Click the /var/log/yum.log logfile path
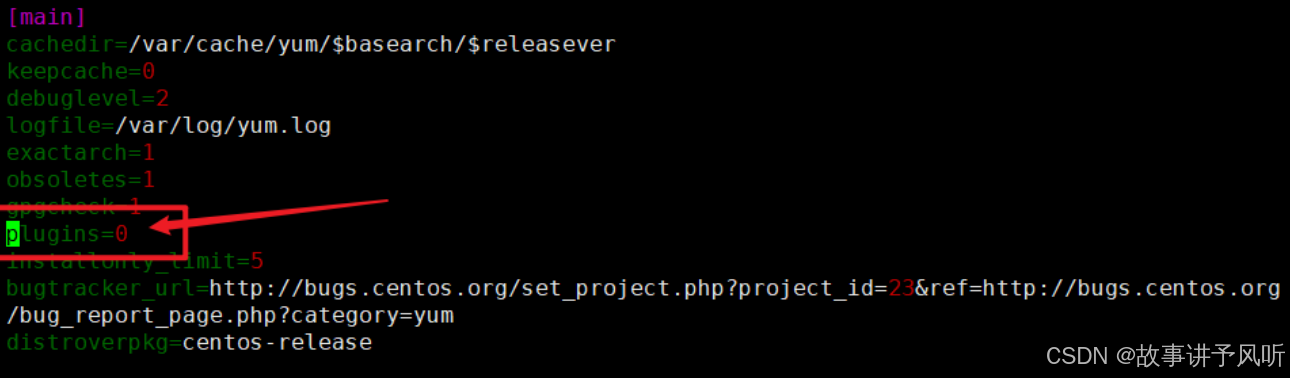 pos(223,126)
